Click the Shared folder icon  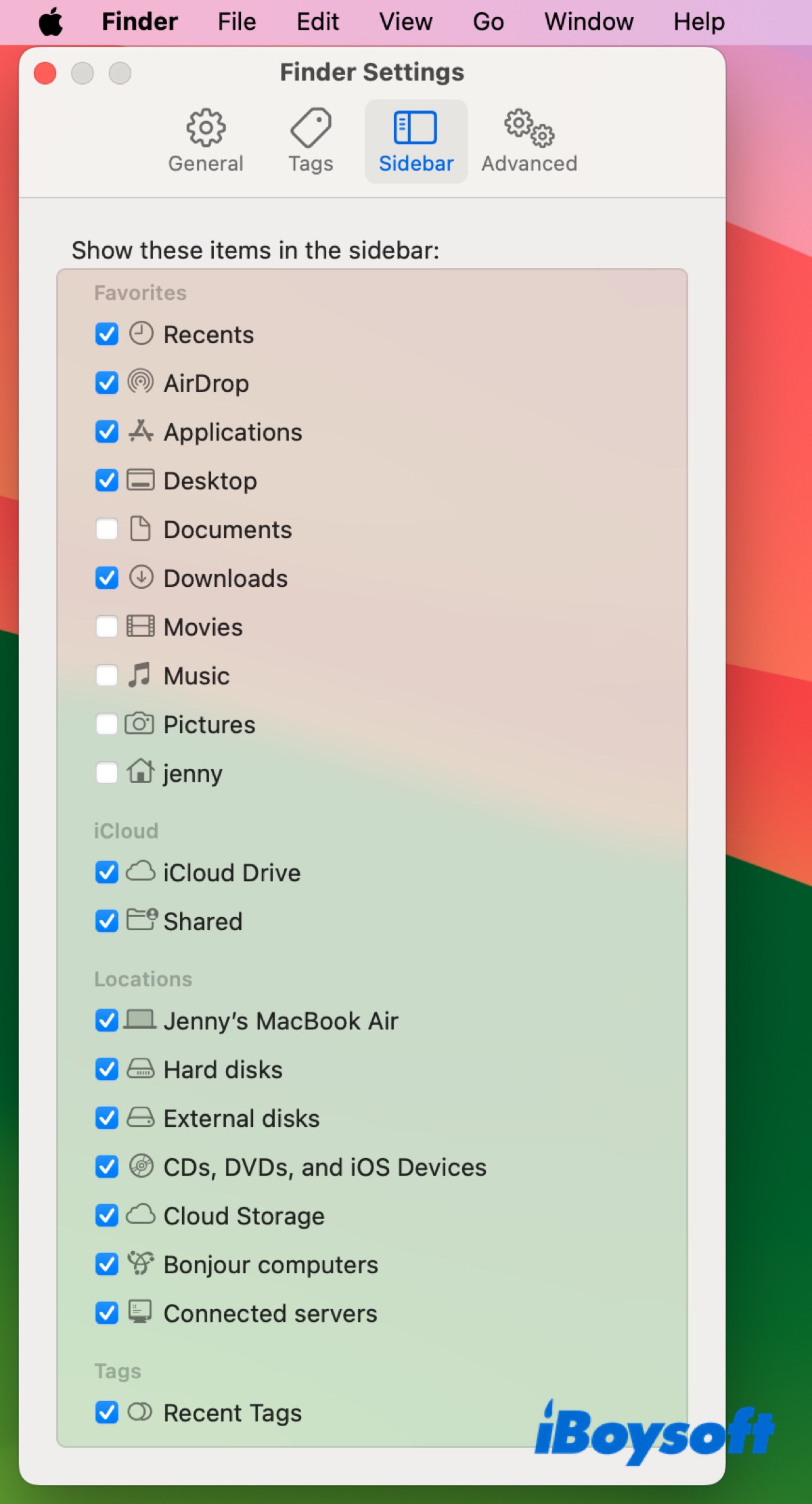coord(142,920)
